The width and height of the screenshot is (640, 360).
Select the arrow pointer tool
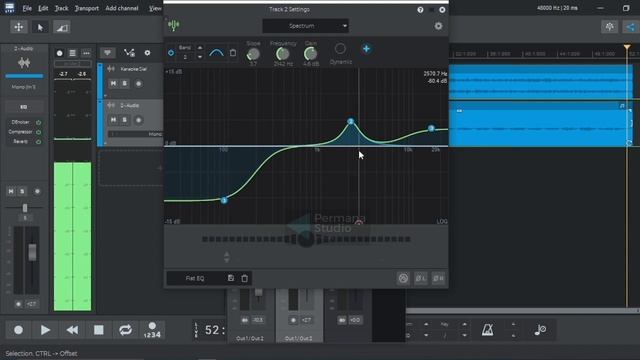[40, 27]
